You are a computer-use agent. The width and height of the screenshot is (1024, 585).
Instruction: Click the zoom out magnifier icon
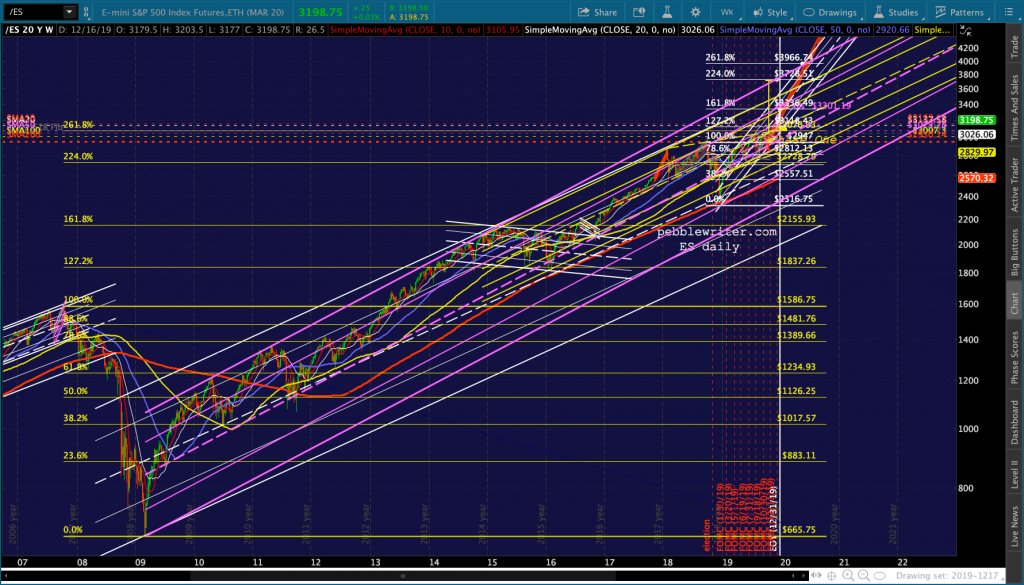(865, 576)
